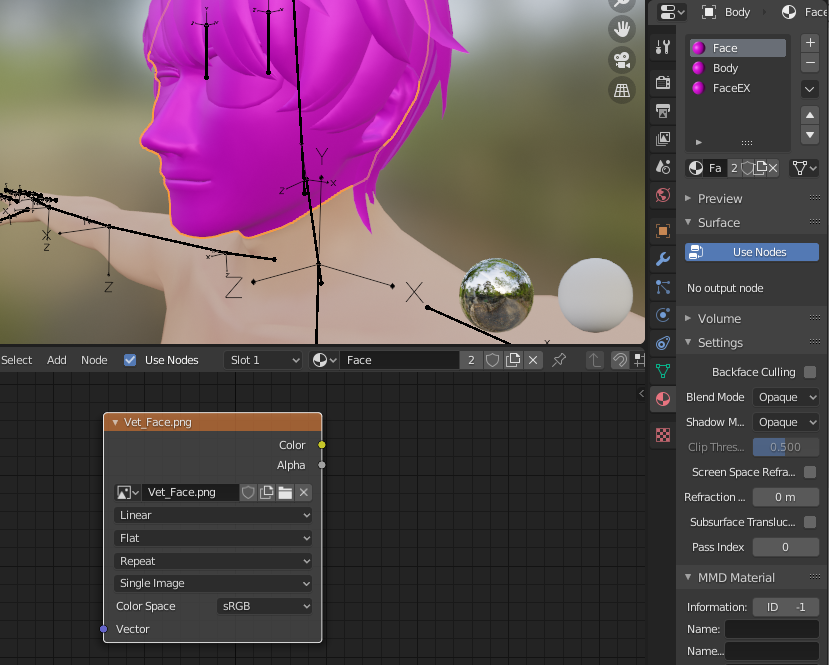Open the Select menu in node editor
Image resolution: width=829 pixels, height=665 pixels.
(16, 360)
